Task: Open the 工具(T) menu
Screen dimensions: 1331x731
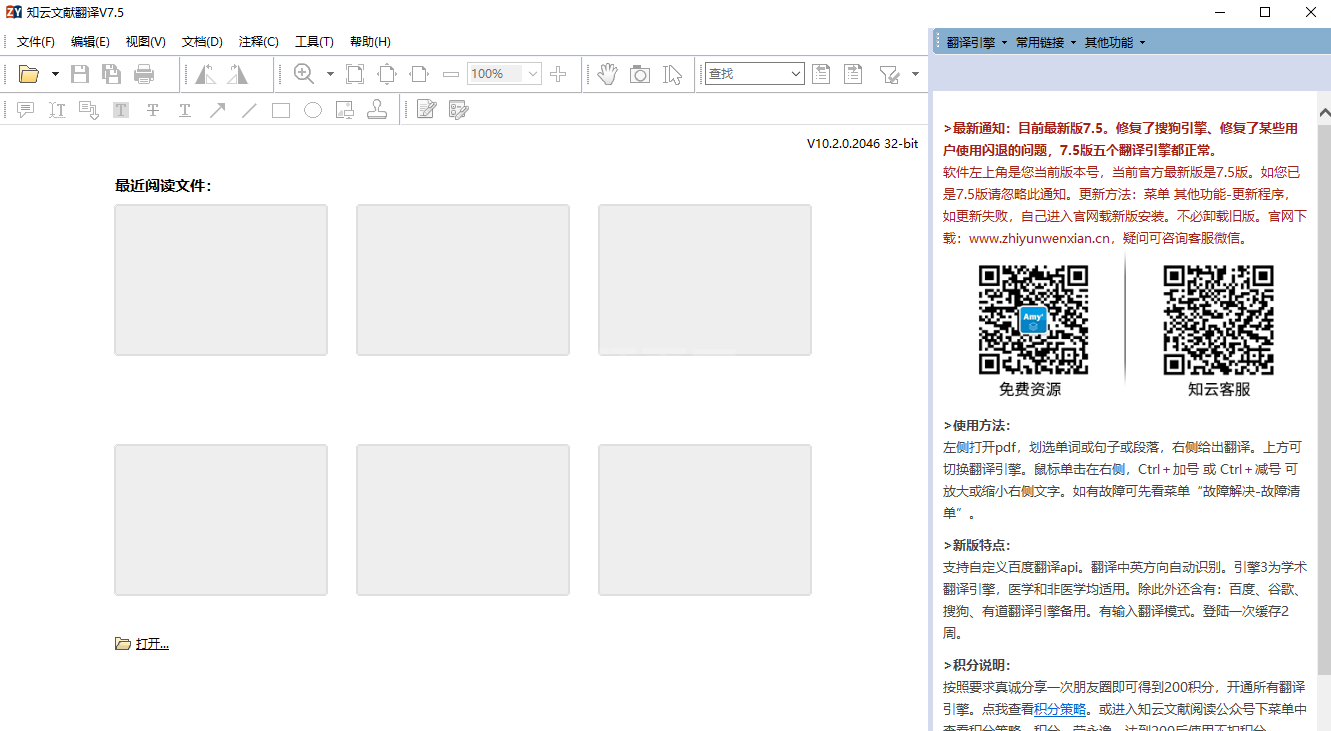Action: (x=314, y=42)
